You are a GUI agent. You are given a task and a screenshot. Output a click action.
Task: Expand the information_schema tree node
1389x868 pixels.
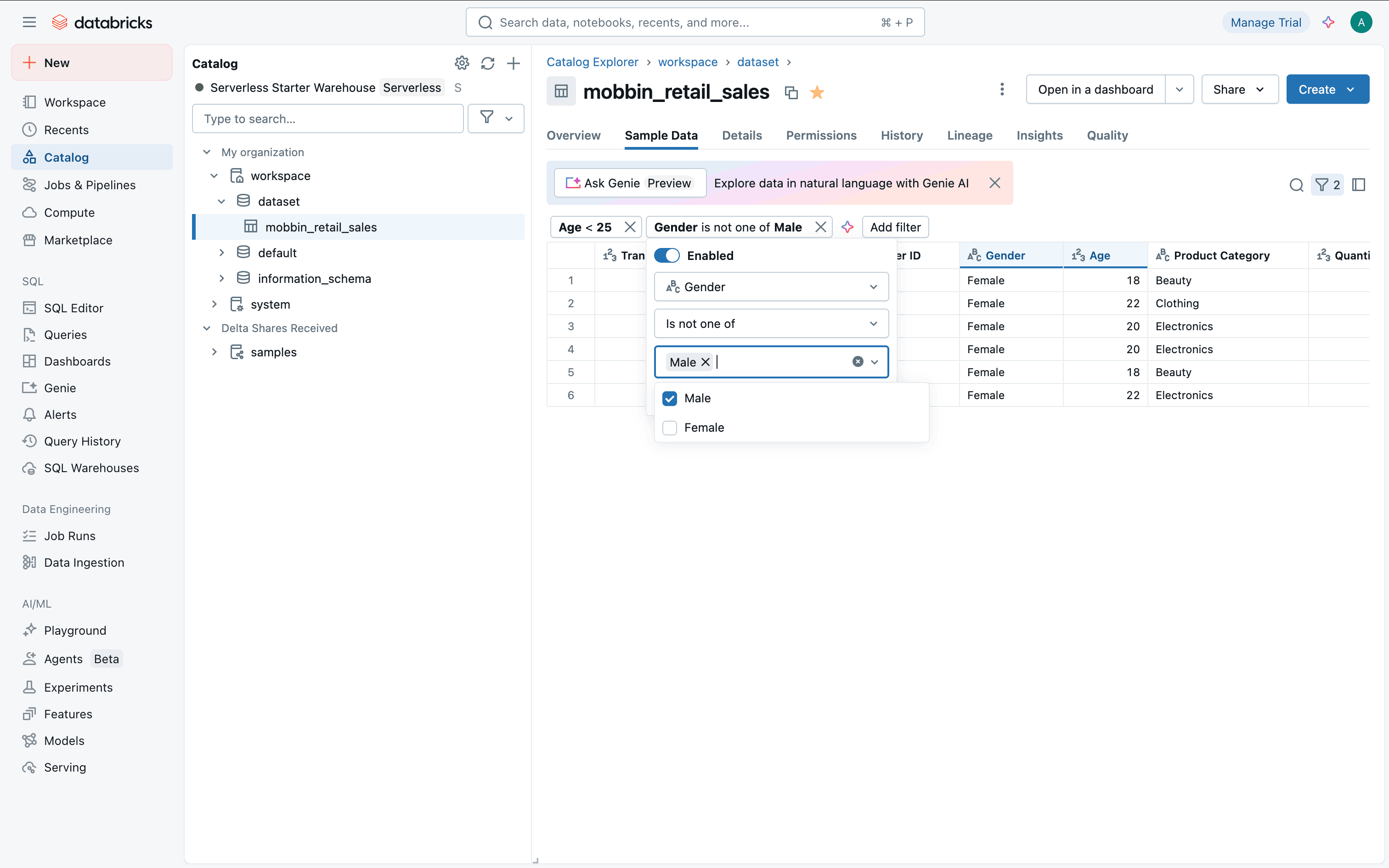point(221,278)
